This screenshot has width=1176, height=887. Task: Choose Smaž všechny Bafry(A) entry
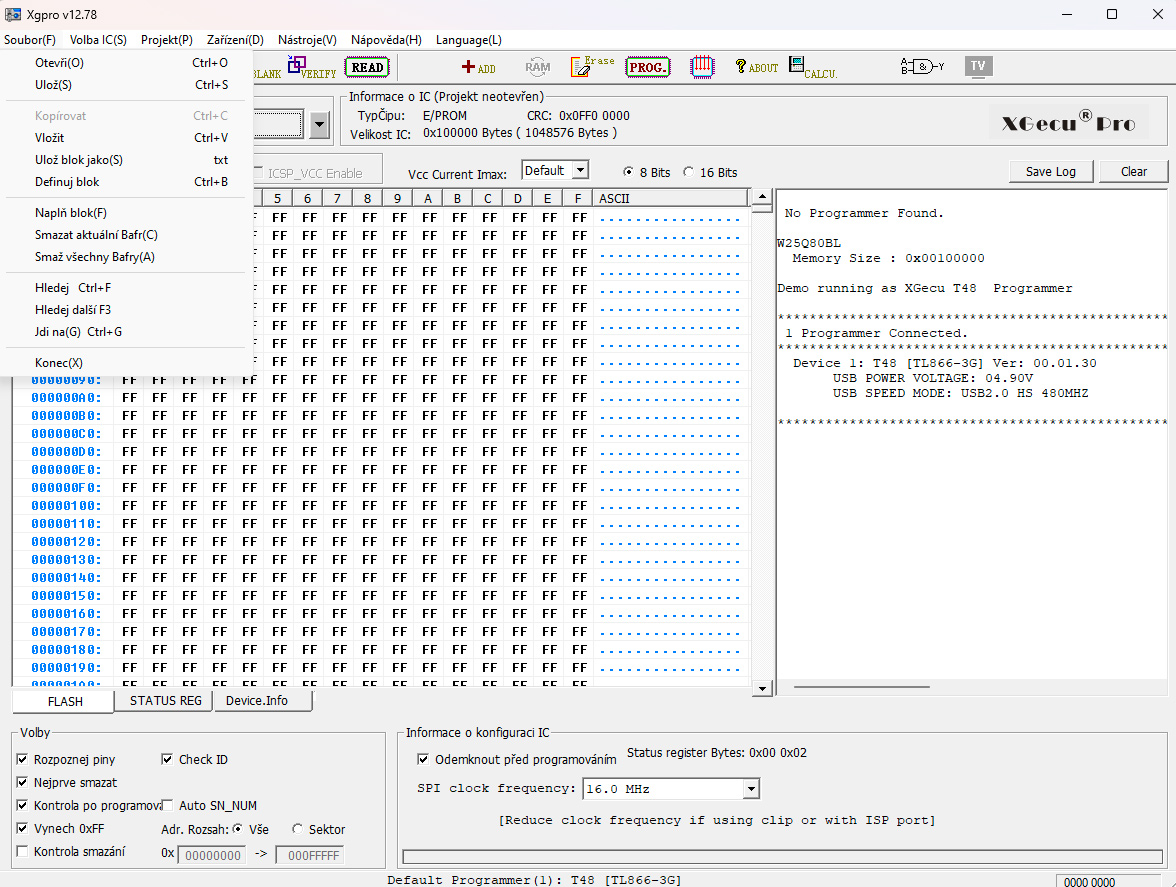coord(126,256)
